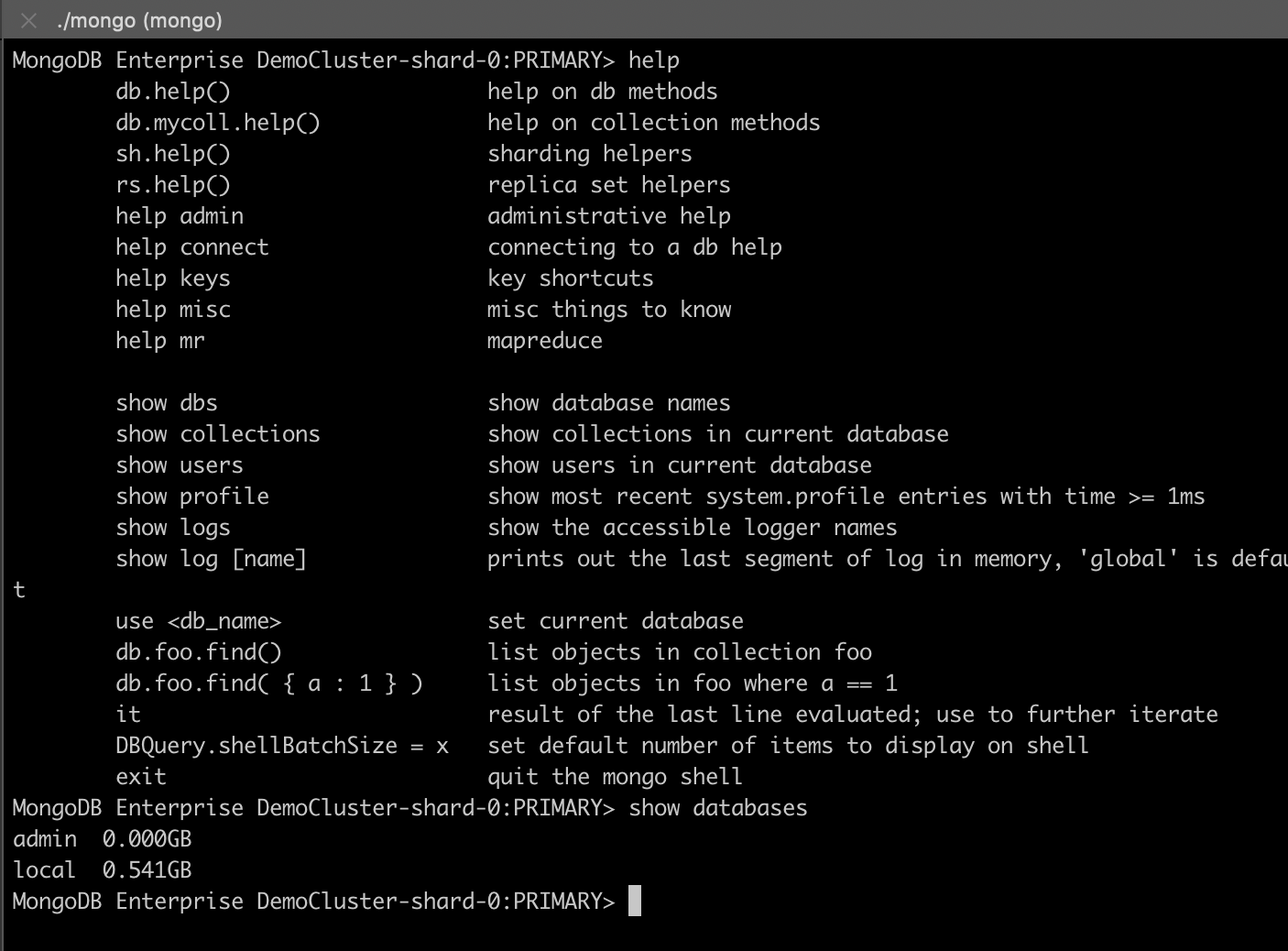Click the rs.help() command line
Image resolution: width=1288 pixels, height=951 pixels.
[x=173, y=185]
